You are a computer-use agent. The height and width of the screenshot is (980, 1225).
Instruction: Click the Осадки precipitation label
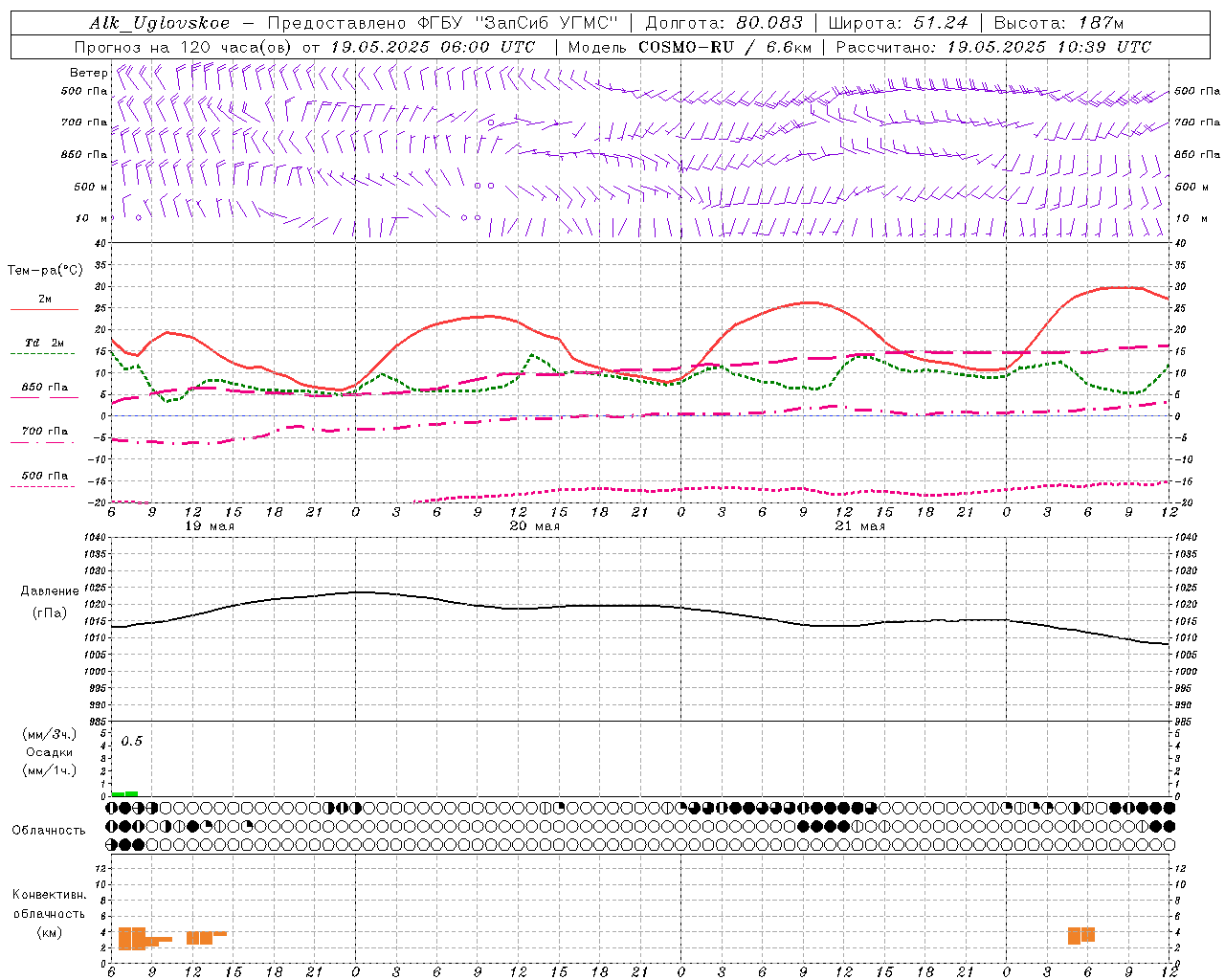tap(49, 752)
